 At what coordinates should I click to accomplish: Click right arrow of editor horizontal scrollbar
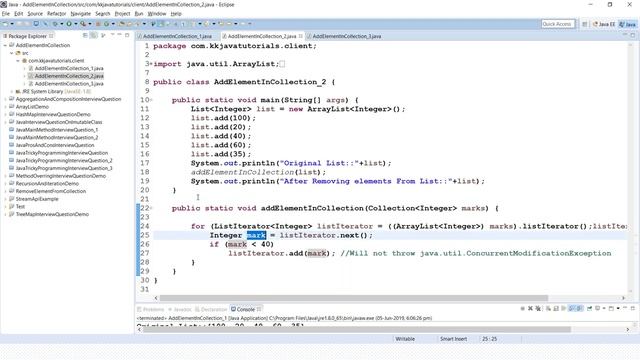coord(623,298)
